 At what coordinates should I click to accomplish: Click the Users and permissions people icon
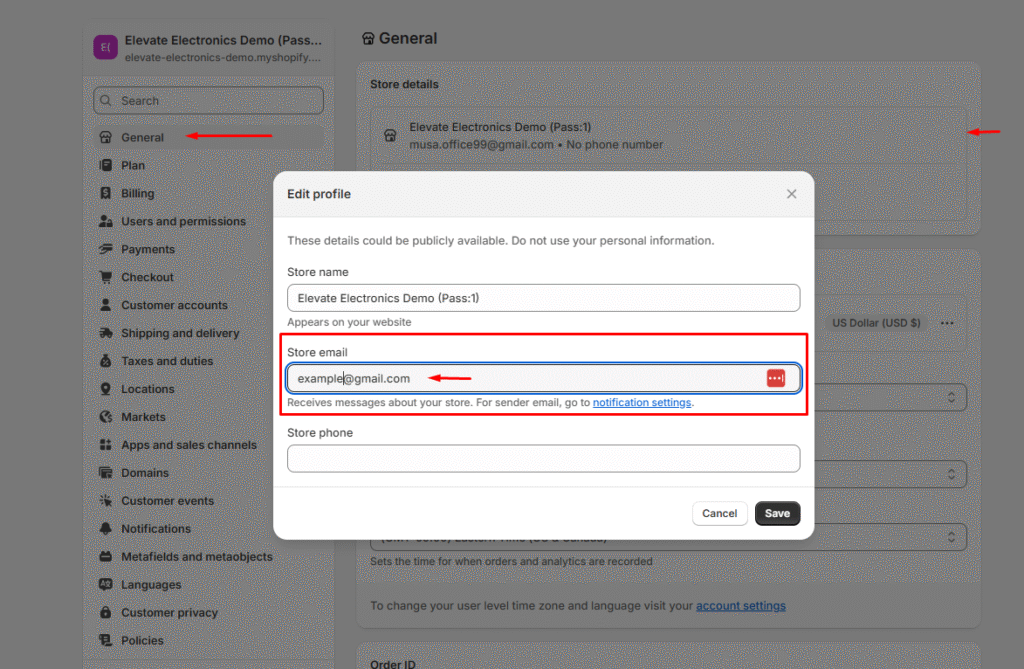106,221
